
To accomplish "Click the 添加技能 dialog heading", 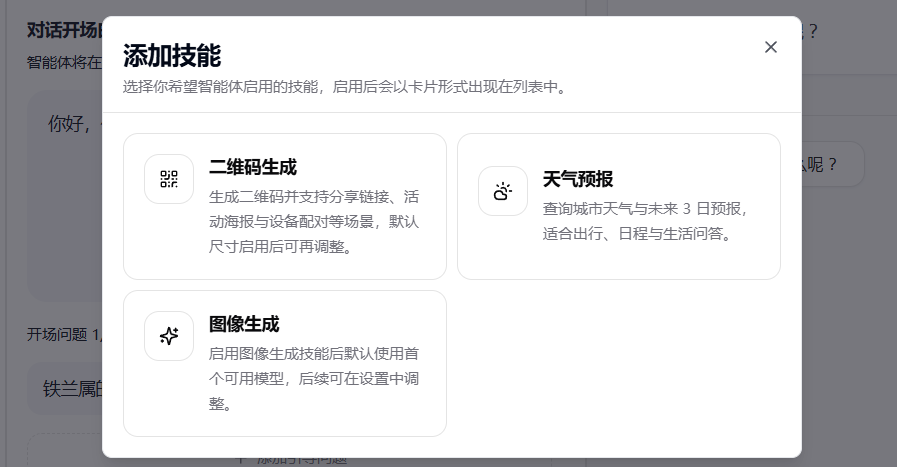I will click(172, 56).
